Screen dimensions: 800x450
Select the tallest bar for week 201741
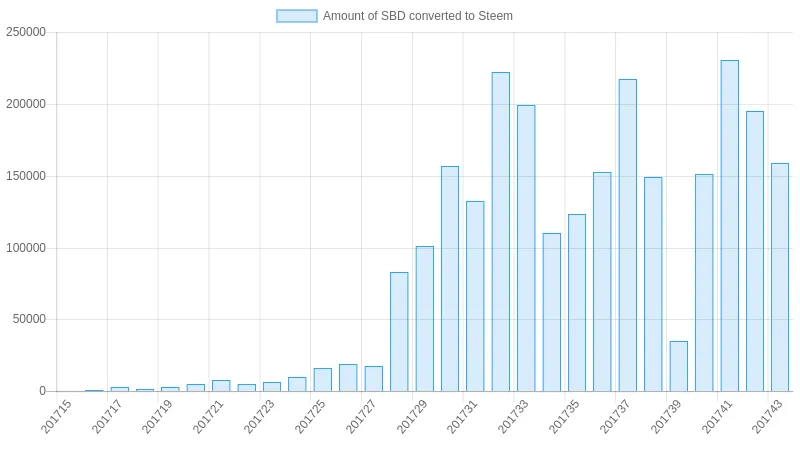730,226
